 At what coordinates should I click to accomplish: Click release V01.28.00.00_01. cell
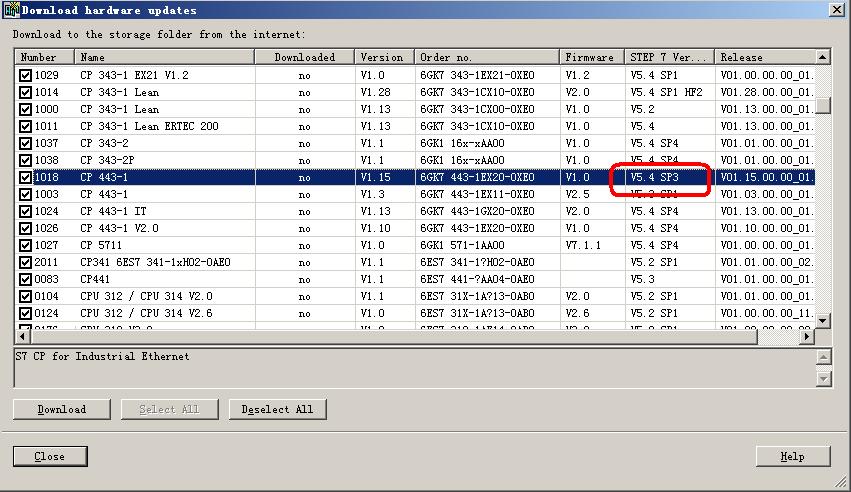(766, 92)
